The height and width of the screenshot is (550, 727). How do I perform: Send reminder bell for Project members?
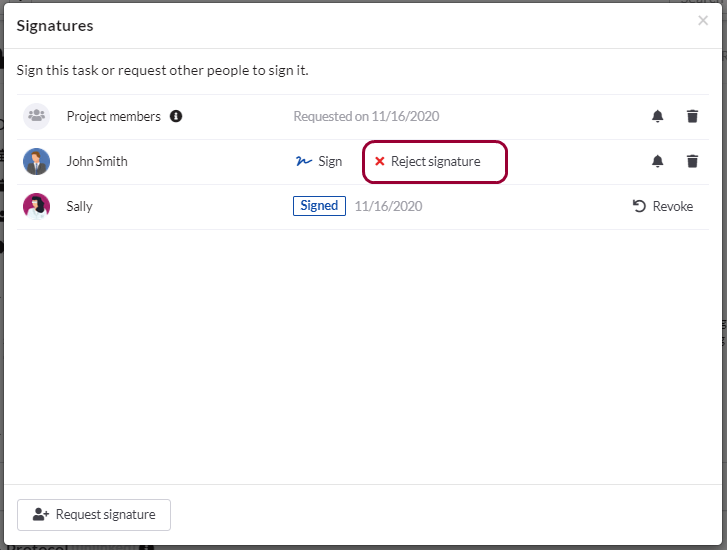[x=657, y=116]
